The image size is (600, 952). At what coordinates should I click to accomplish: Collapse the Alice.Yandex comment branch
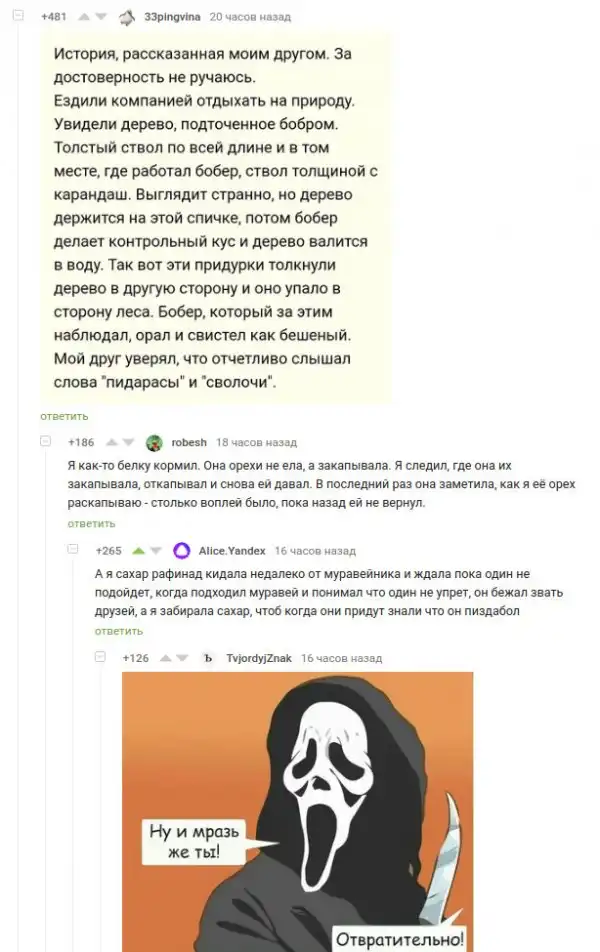pyautogui.click(x=73, y=549)
